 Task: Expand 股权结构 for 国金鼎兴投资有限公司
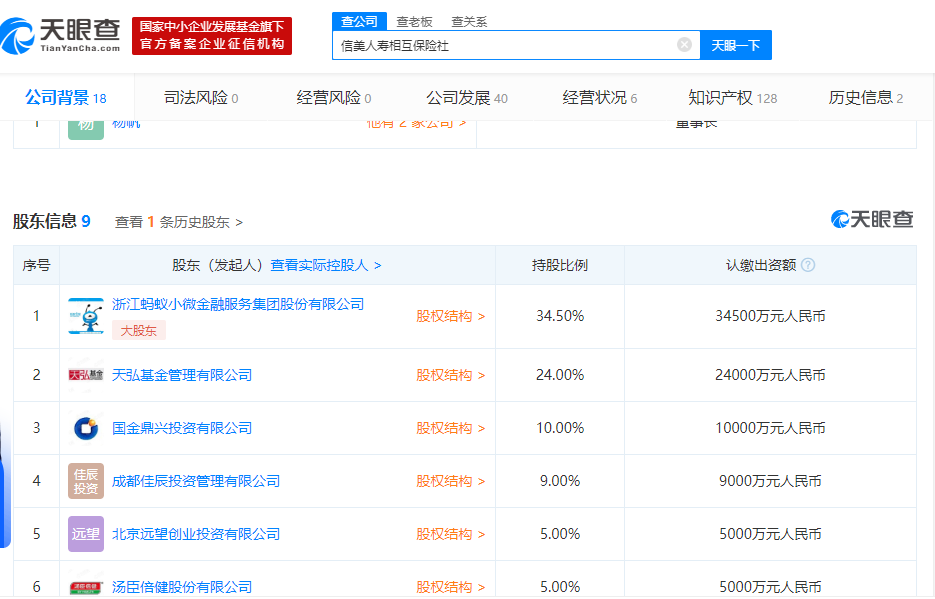click(450, 428)
